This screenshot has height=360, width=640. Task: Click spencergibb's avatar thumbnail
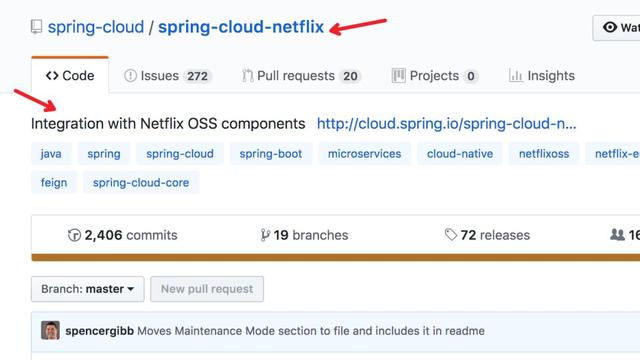coord(50,330)
